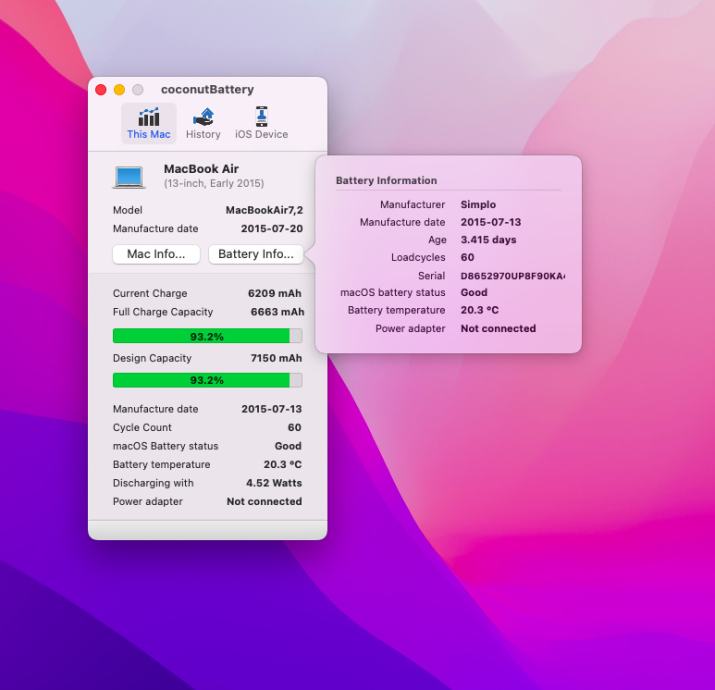
Task: Select the (13-inch, Early 2015) subtitle
Action: 214,183
